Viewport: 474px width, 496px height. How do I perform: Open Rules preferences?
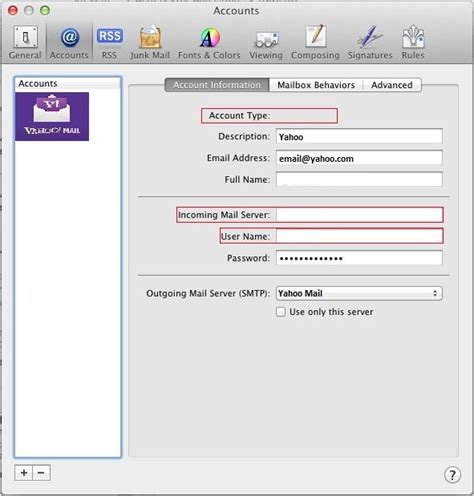pos(413,43)
